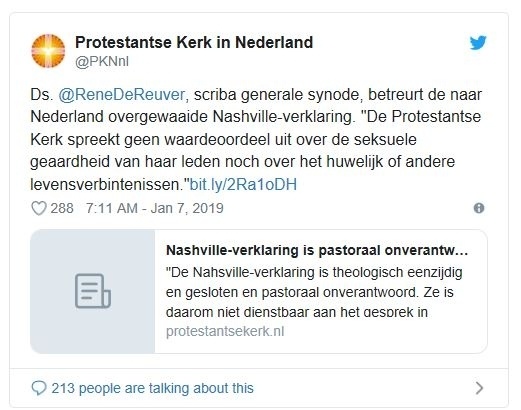Click the 288 likes count
521x410 pixels.
click(62, 208)
